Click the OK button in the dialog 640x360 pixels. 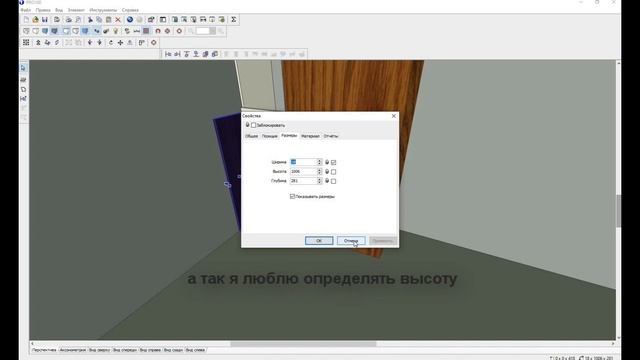319,241
